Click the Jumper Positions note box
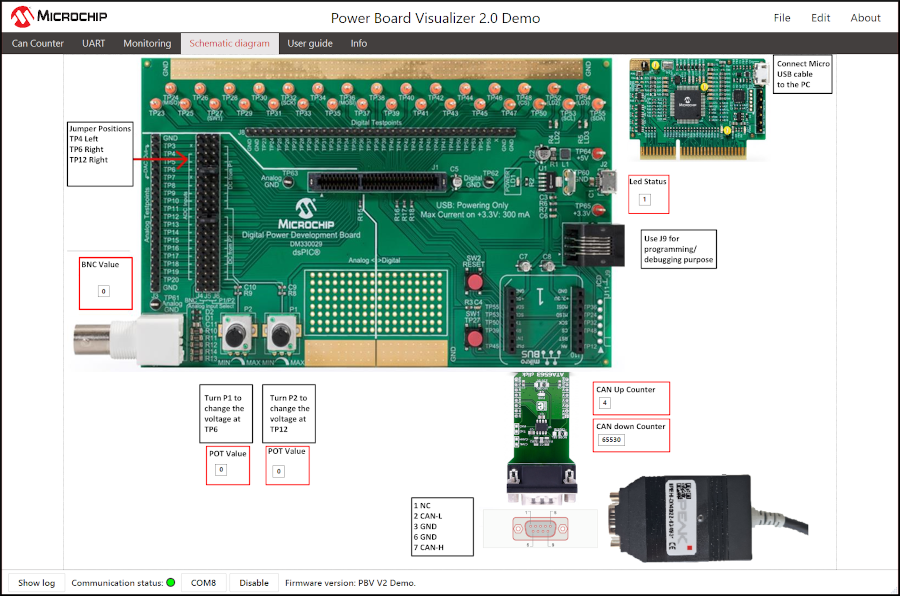 pyautogui.click(x=100, y=153)
